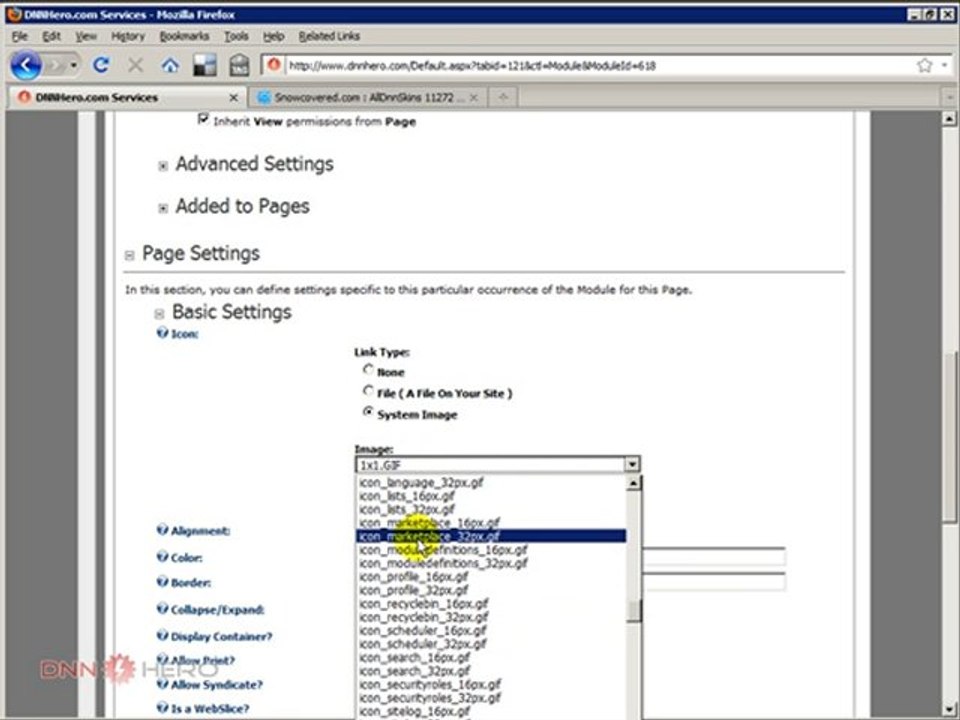
Task: Bookmark this page with the star icon
Action: (x=924, y=65)
